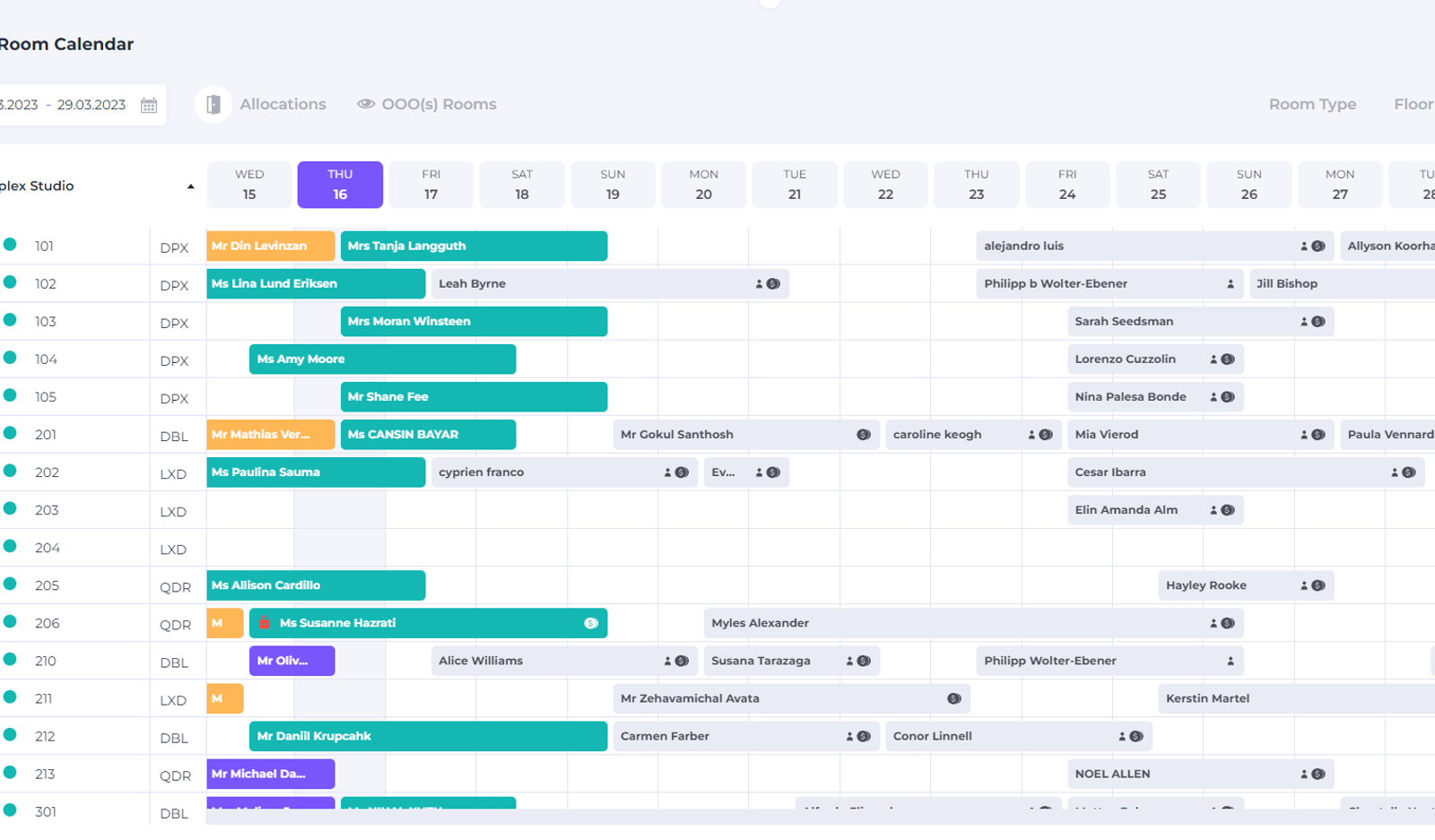Select the THU 16 day column
Image resolution: width=1435 pixels, height=840 pixels.
click(x=340, y=185)
